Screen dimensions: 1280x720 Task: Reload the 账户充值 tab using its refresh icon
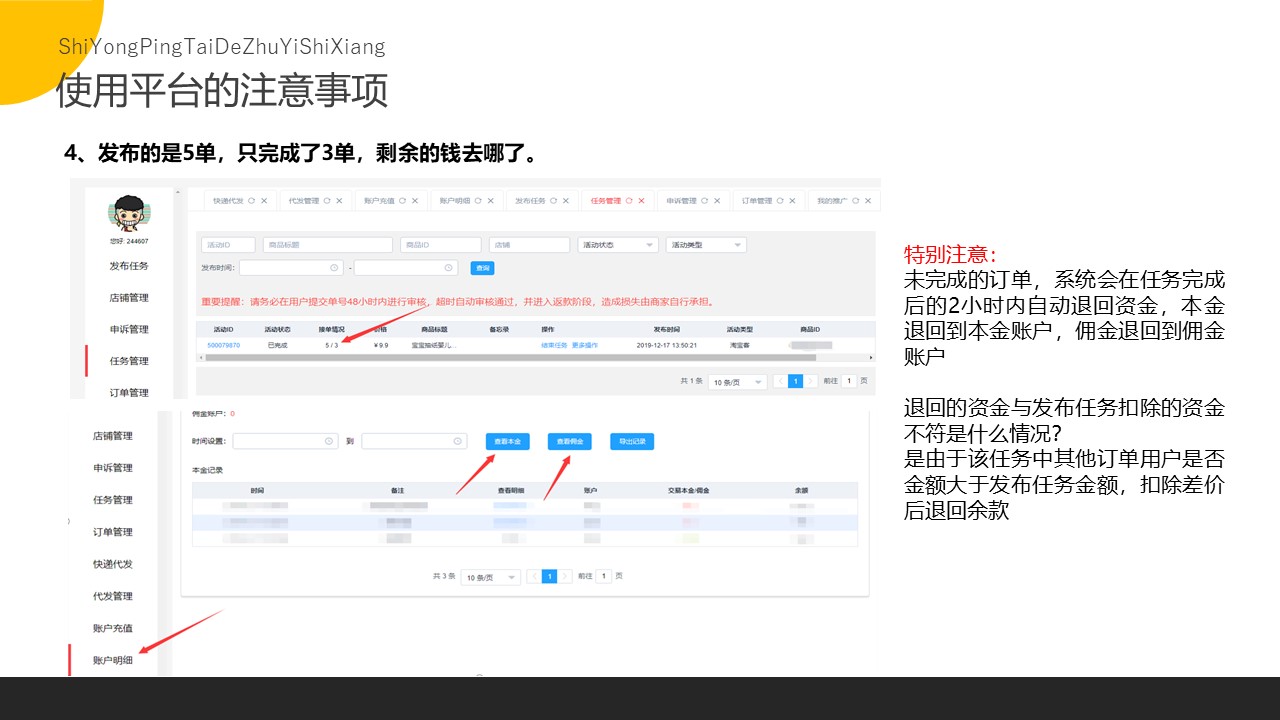[x=402, y=201]
